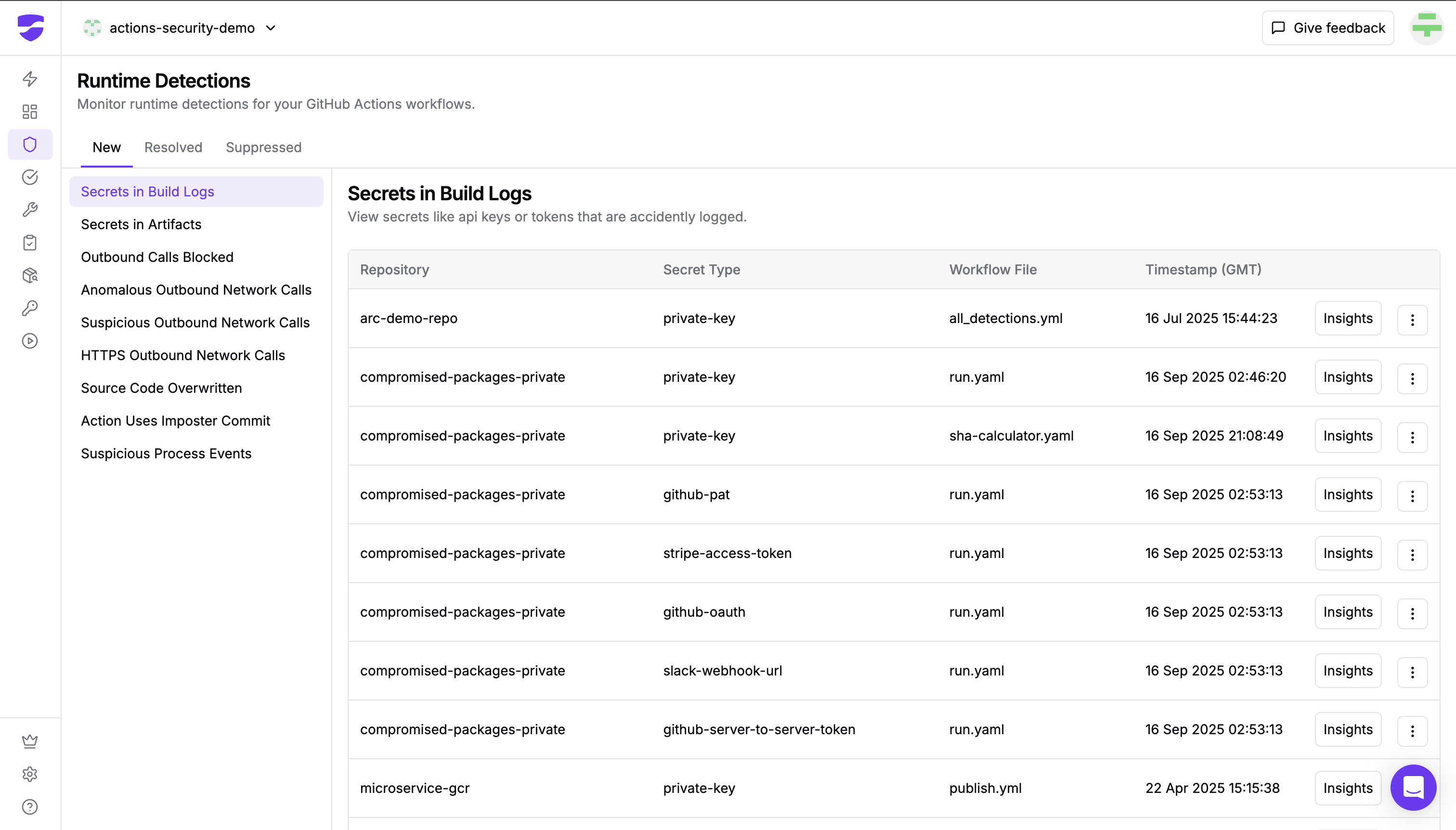The image size is (1456, 830).
Task: Open the play circle sidebar icon
Action: [x=30, y=341]
